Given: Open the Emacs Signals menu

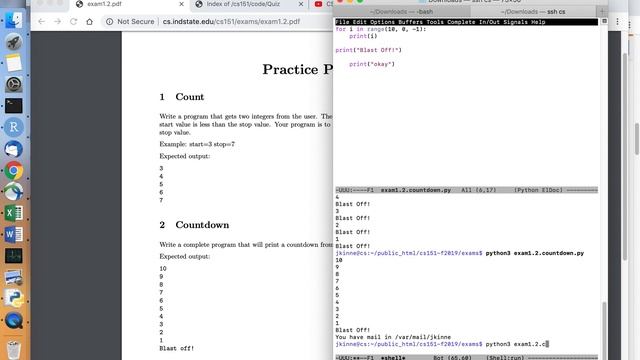Looking at the screenshot, I should click(515, 22).
